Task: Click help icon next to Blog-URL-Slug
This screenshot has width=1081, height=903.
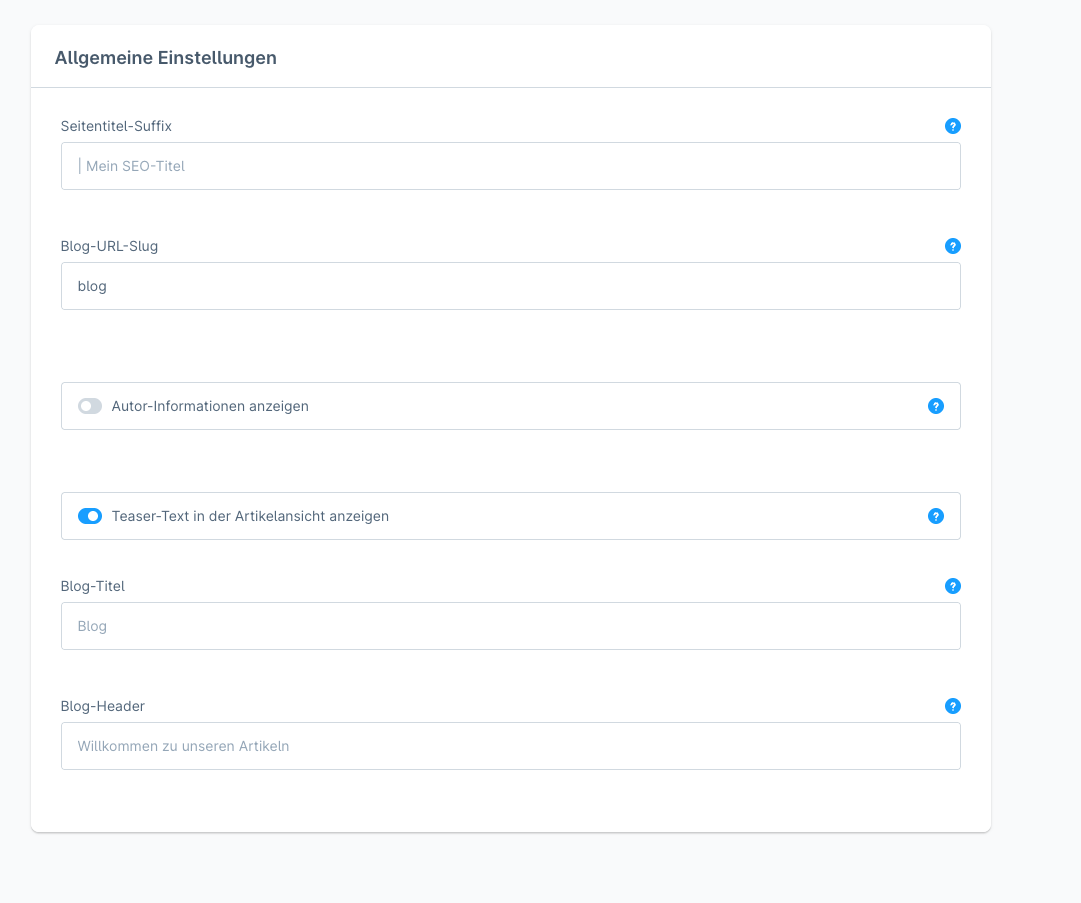Action: [952, 246]
